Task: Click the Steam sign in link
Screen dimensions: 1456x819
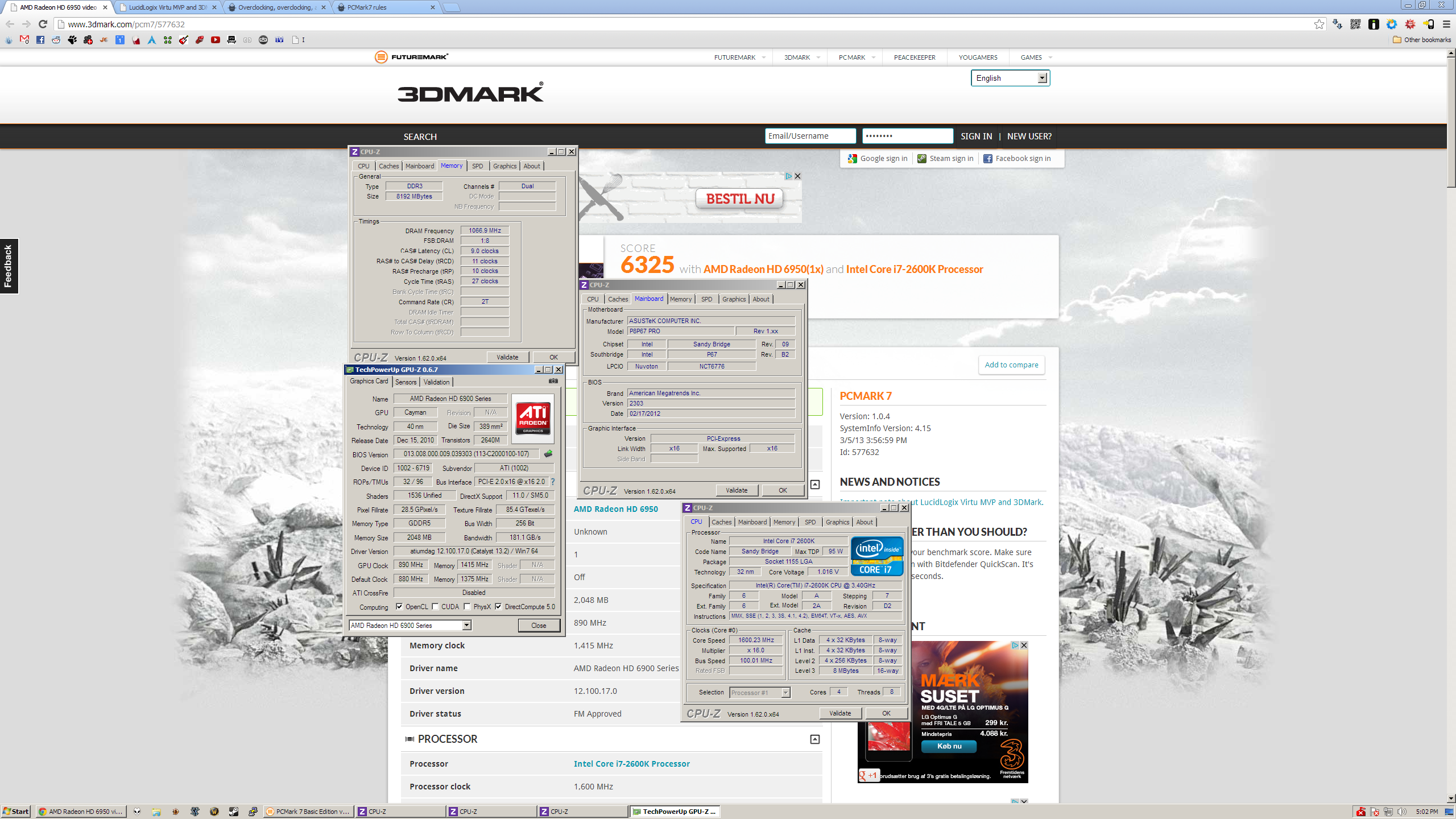Action: pos(945,159)
